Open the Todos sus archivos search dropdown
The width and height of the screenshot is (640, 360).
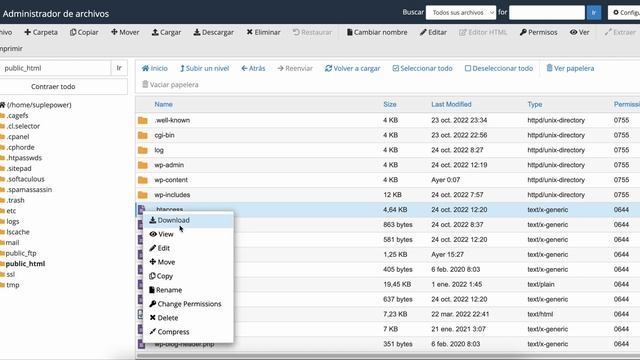tap(461, 13)
